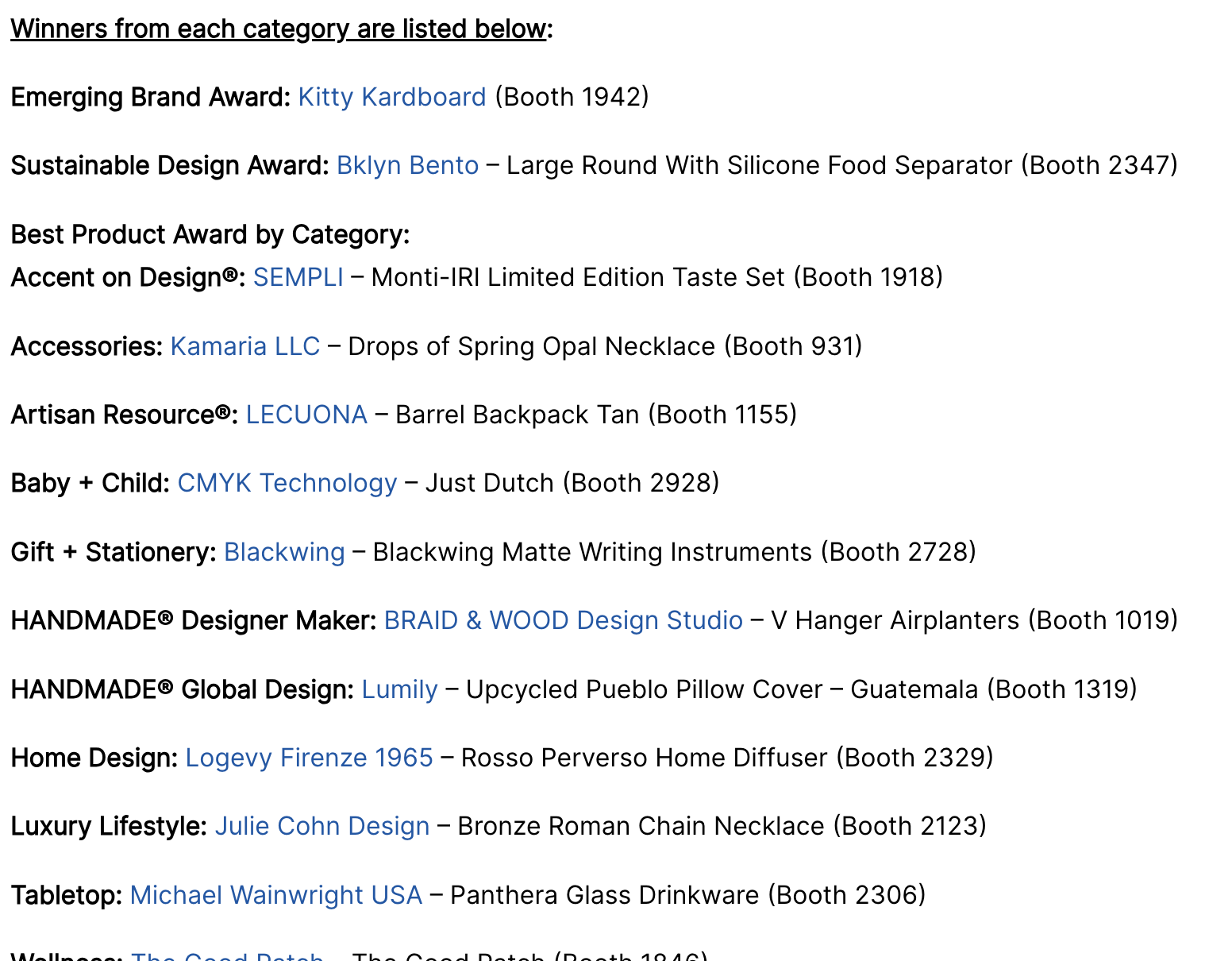Visit the Lumily link

(x=399, y=689)
